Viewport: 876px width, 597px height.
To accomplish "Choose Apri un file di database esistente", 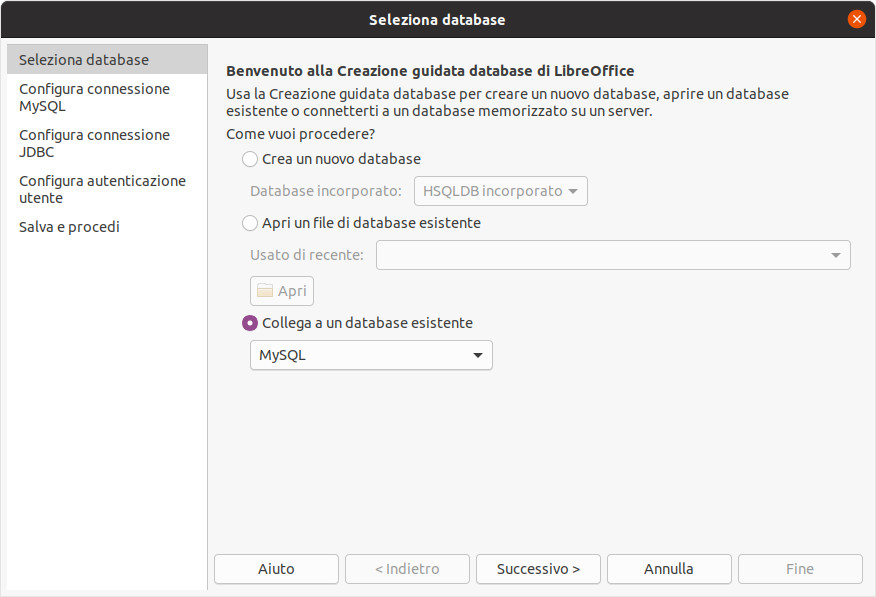I will pos(250,223).
